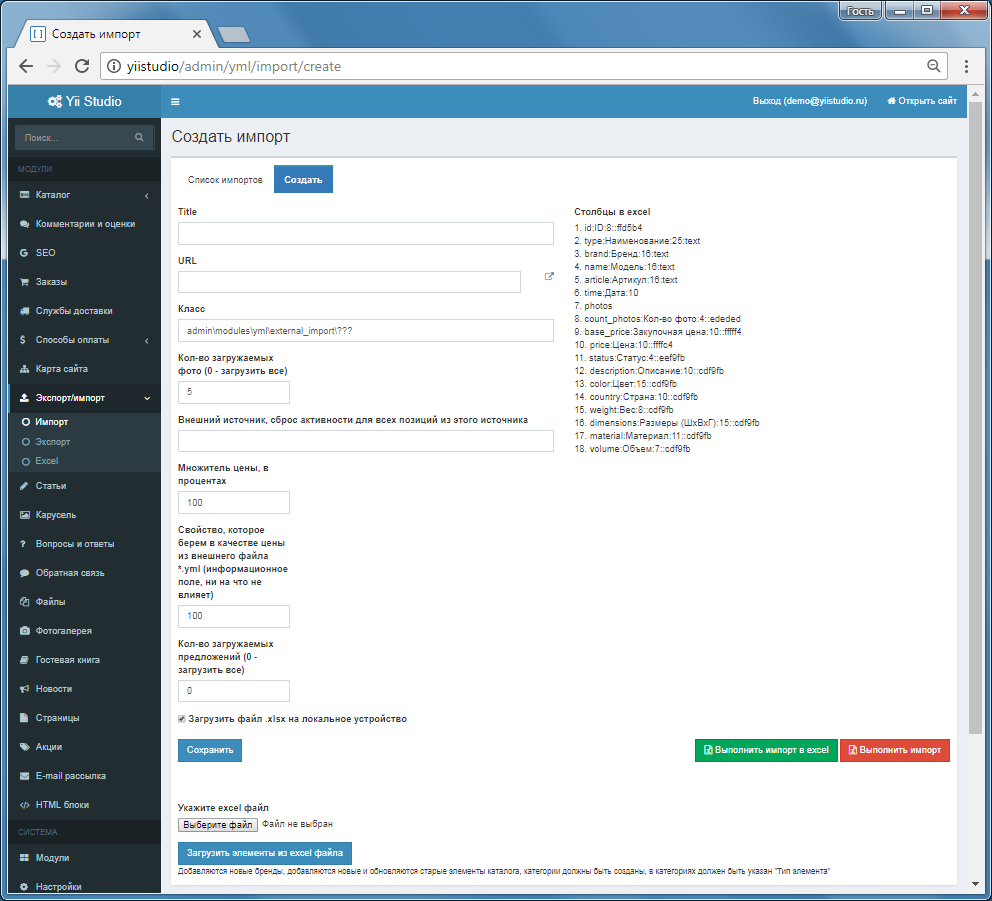Click the Каталог sidebar icon

(24, 195)
